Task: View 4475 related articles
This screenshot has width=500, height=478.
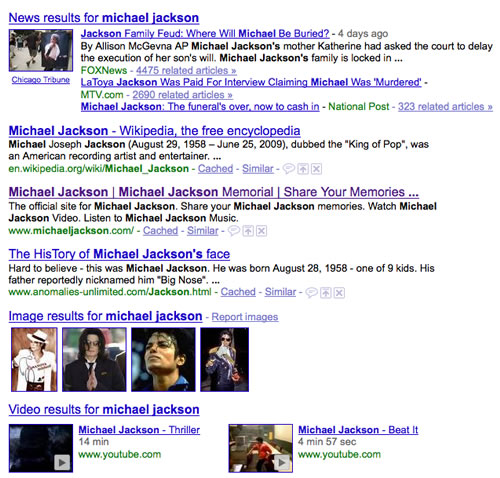Action: [186, 70]
